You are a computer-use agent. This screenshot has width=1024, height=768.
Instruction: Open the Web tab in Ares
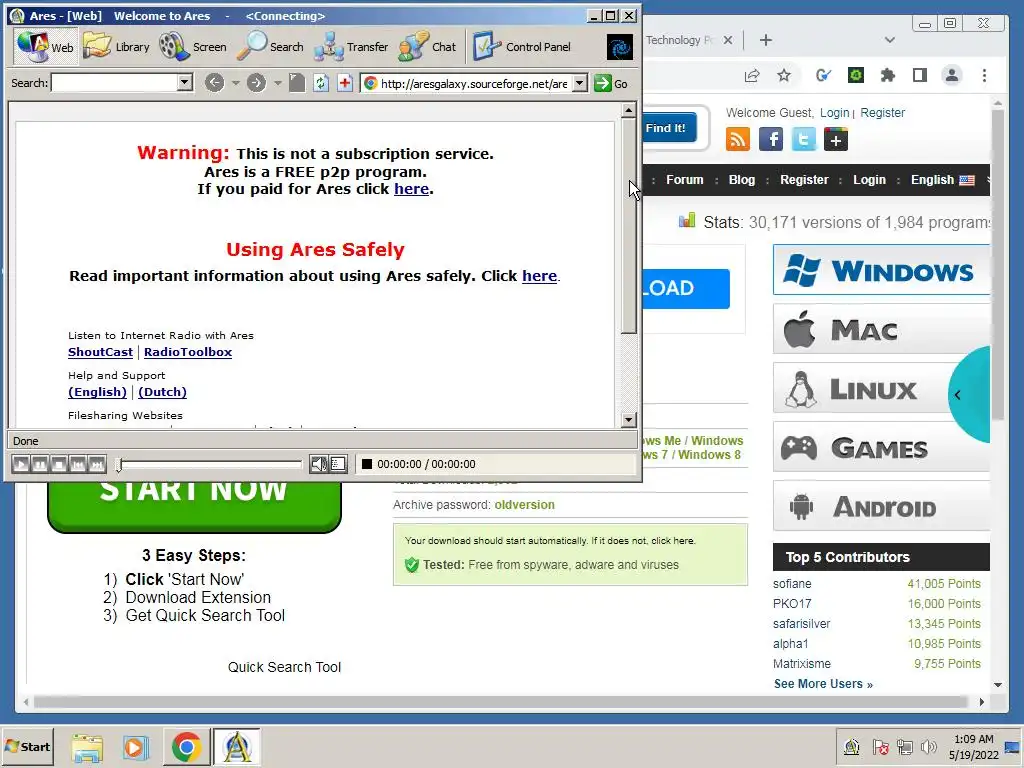pyautogui.click(x=45, y=47)
